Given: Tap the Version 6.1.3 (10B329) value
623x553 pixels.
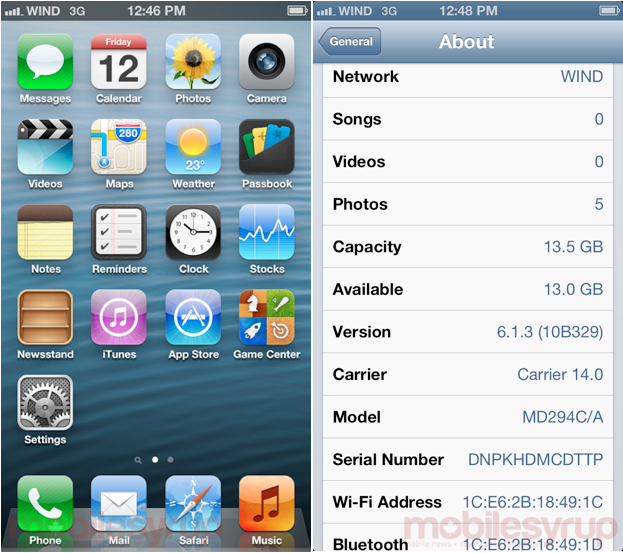Looking at the screenshot, I should coord(550,332).
